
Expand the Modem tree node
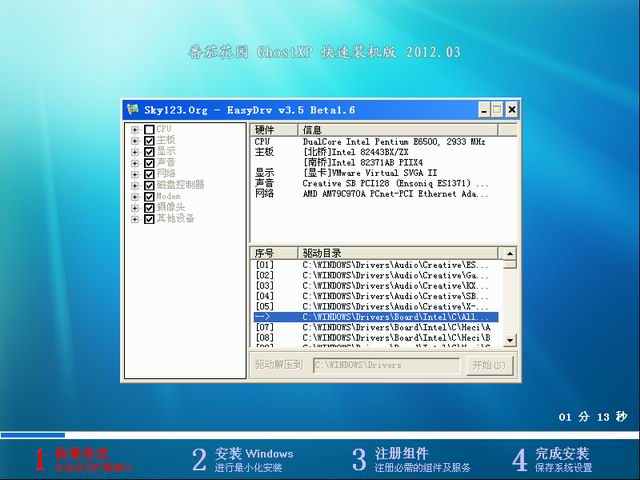point(135,197)
